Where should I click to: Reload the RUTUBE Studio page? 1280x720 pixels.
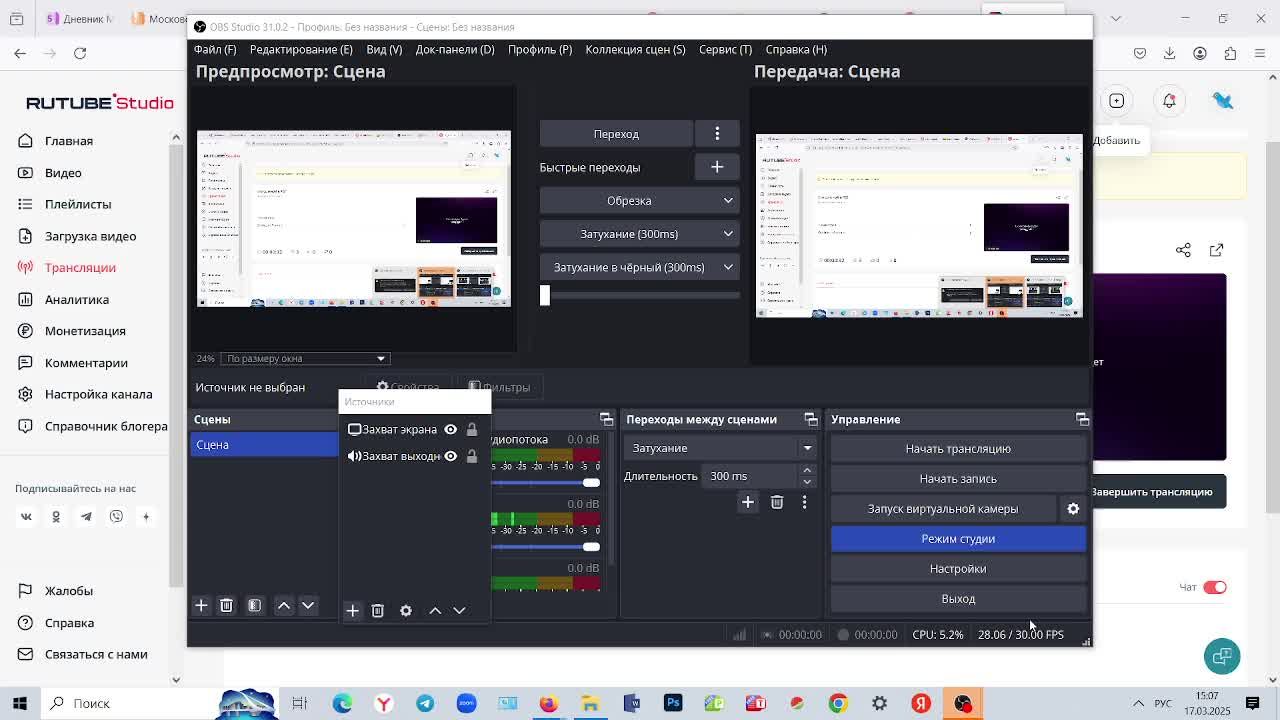80,53
